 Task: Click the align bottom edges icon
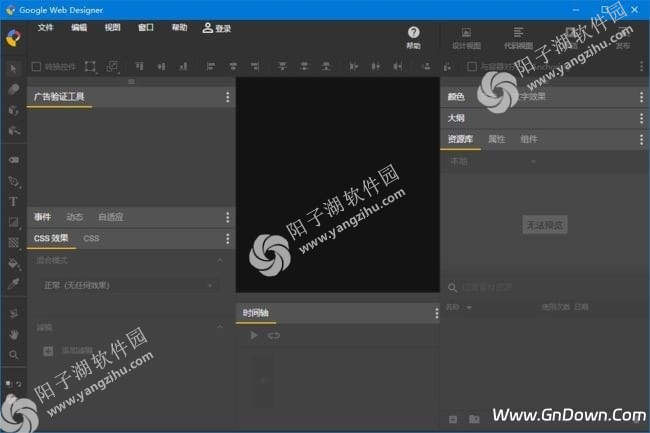point(183,66)
